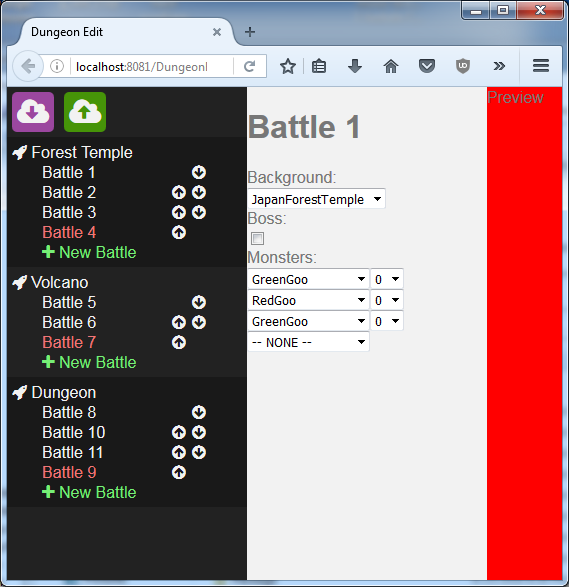Select Battle 7 in Volcano list

coord(69,342)
